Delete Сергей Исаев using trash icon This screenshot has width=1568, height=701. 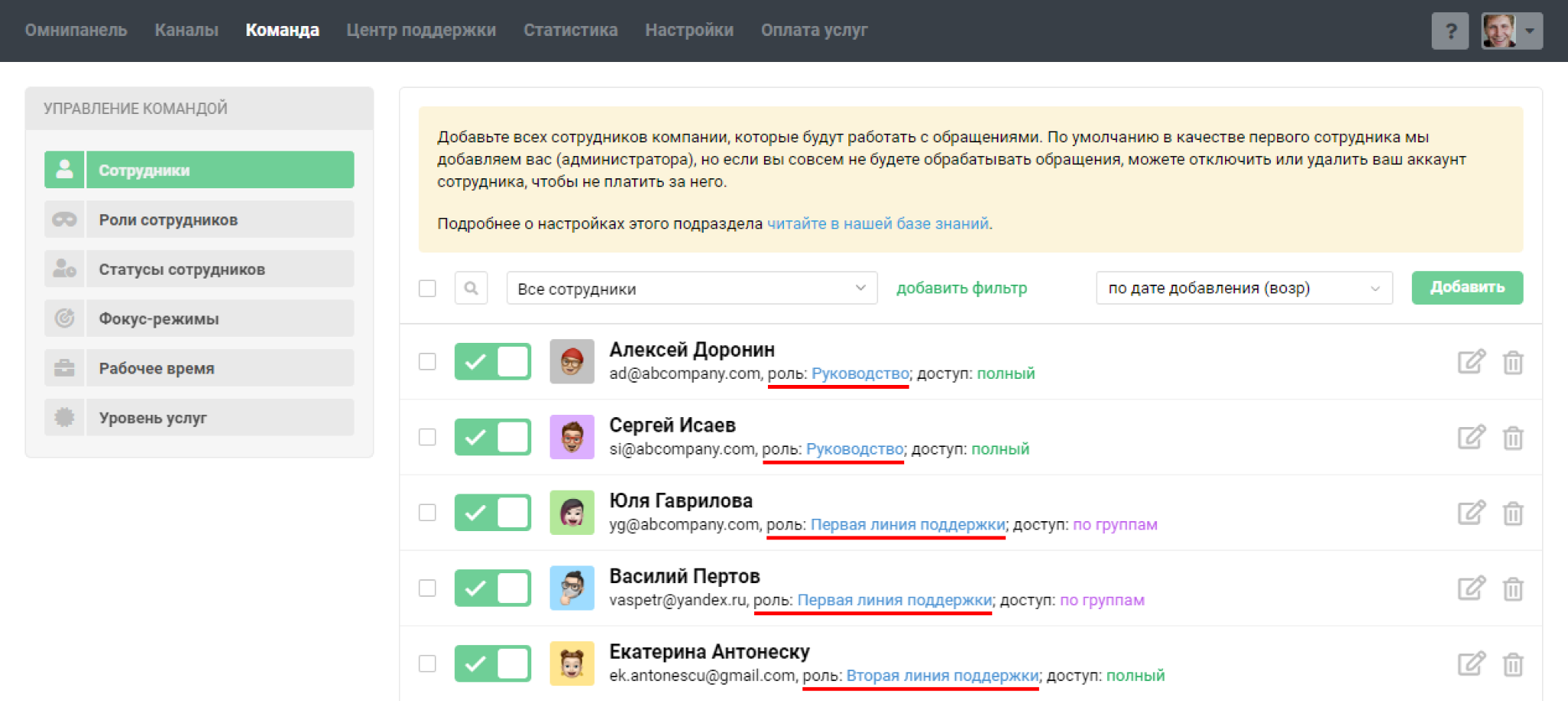1512,438
